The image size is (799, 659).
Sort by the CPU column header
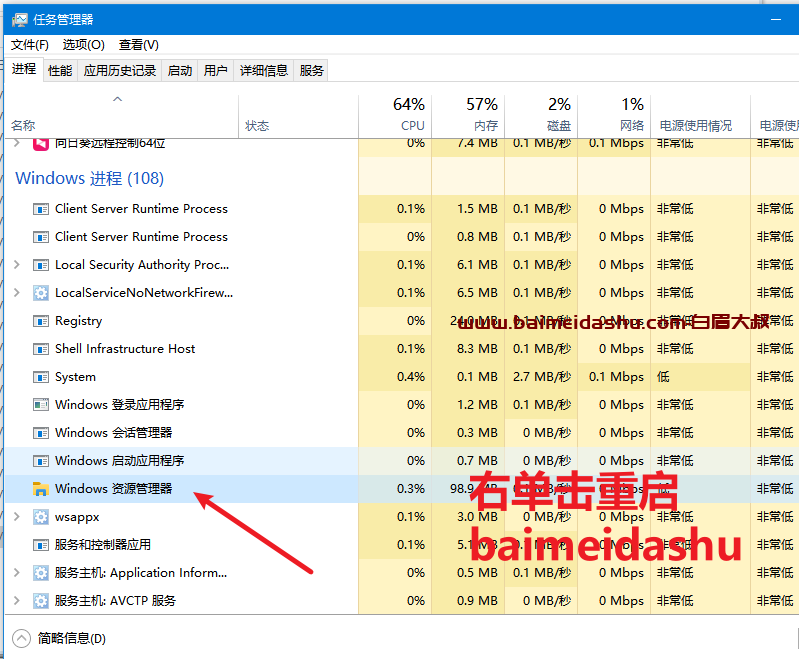pyautogui.click(x=395, y=117)
